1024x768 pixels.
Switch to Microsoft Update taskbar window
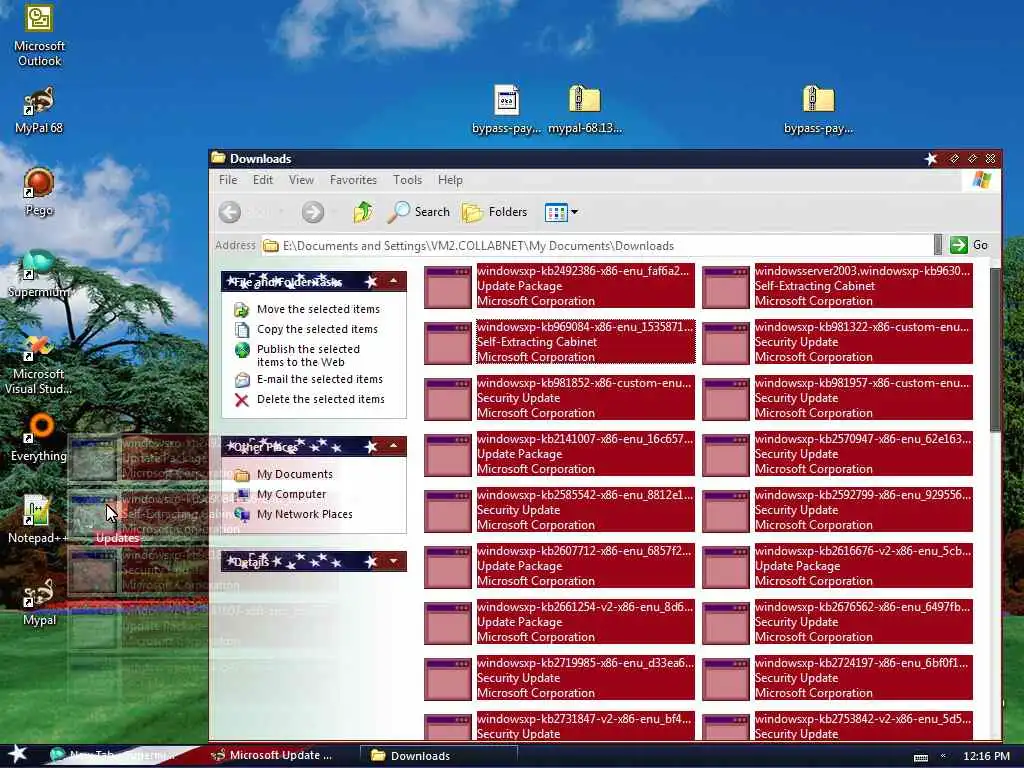(272, 756)
